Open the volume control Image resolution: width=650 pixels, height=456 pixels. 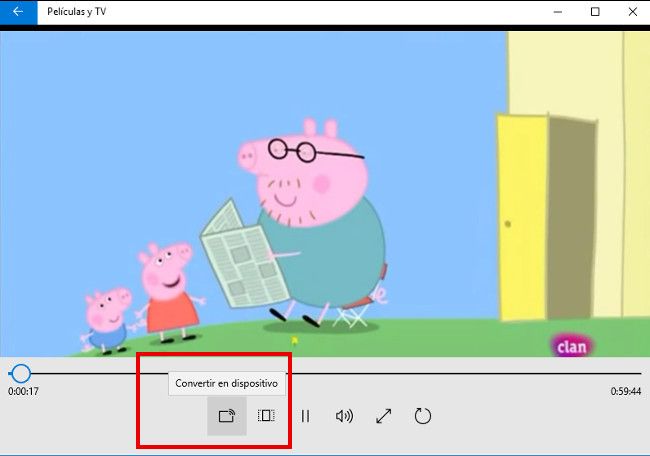pos(344,416)
